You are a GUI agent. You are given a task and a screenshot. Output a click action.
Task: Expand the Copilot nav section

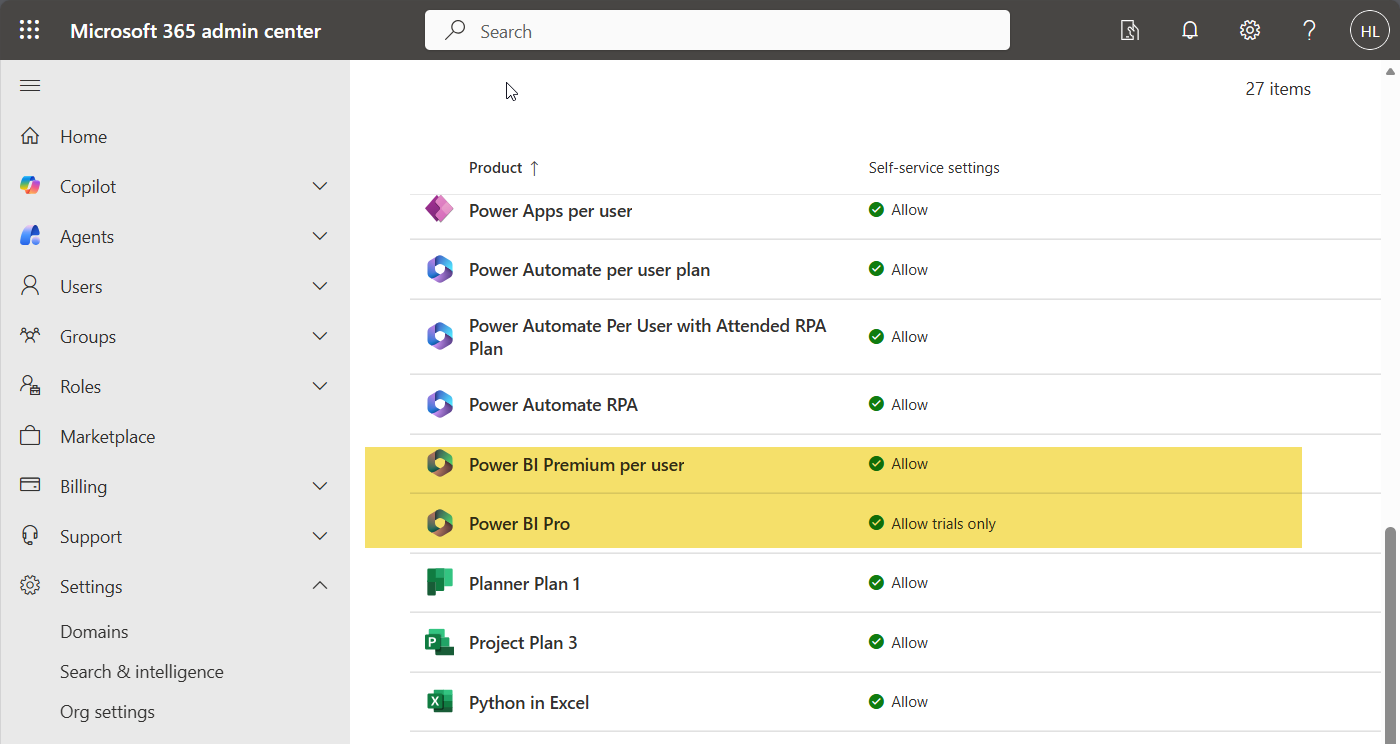point(320,187)
